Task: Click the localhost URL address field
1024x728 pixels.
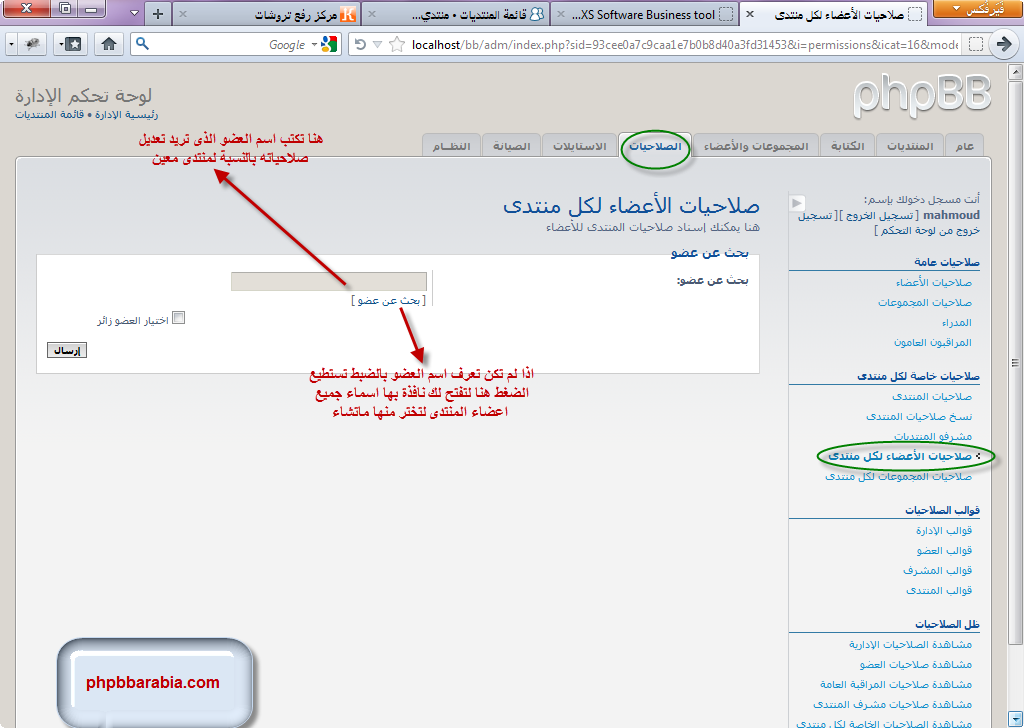Action: click(684, 44)
